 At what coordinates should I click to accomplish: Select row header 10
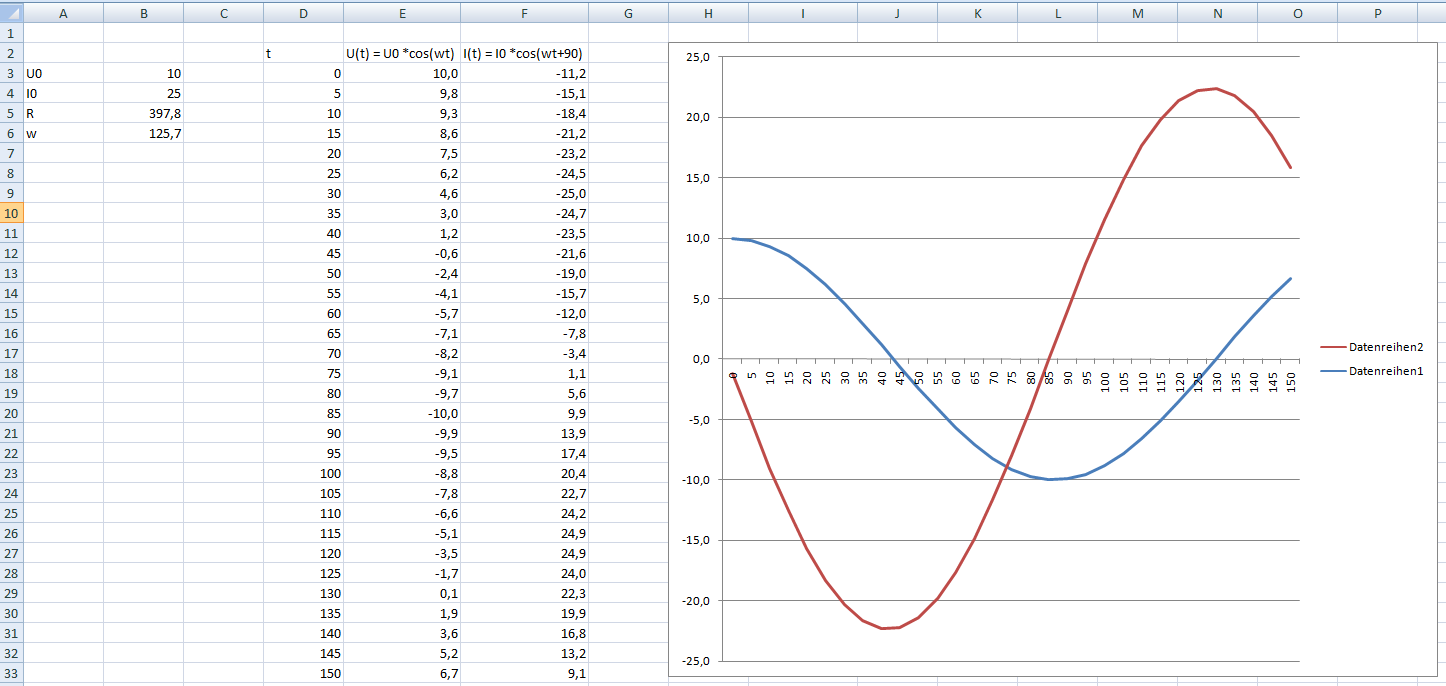[11, 213]
